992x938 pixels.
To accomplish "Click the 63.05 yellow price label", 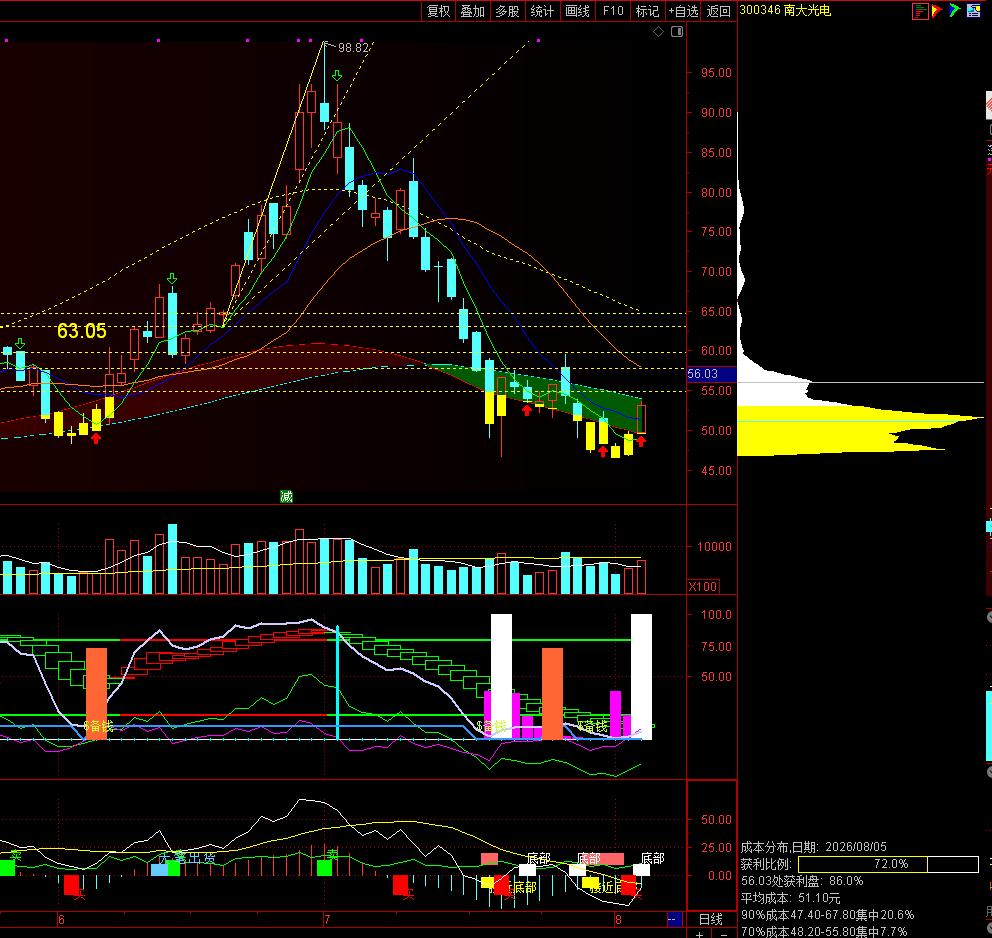I will (x=82, y=331).
